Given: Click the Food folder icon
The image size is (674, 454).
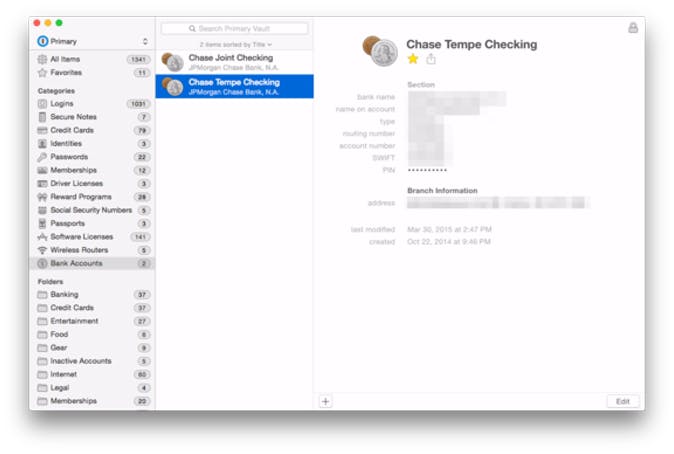Looking at the screenshot, I should [x=42, y=335].
